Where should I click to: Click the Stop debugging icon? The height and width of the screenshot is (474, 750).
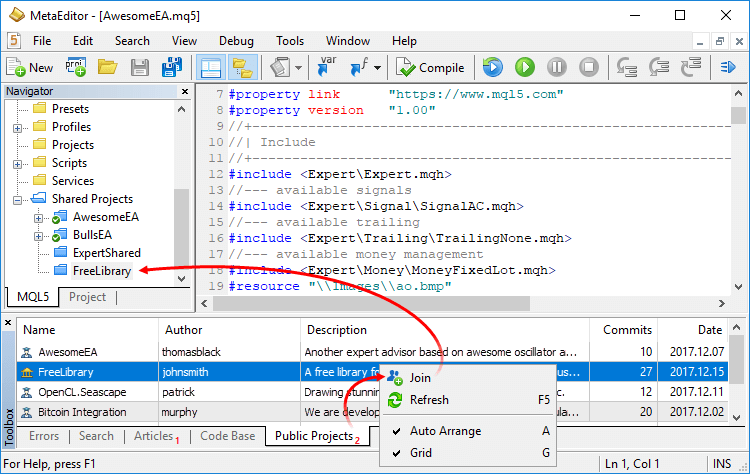(590, 67)
